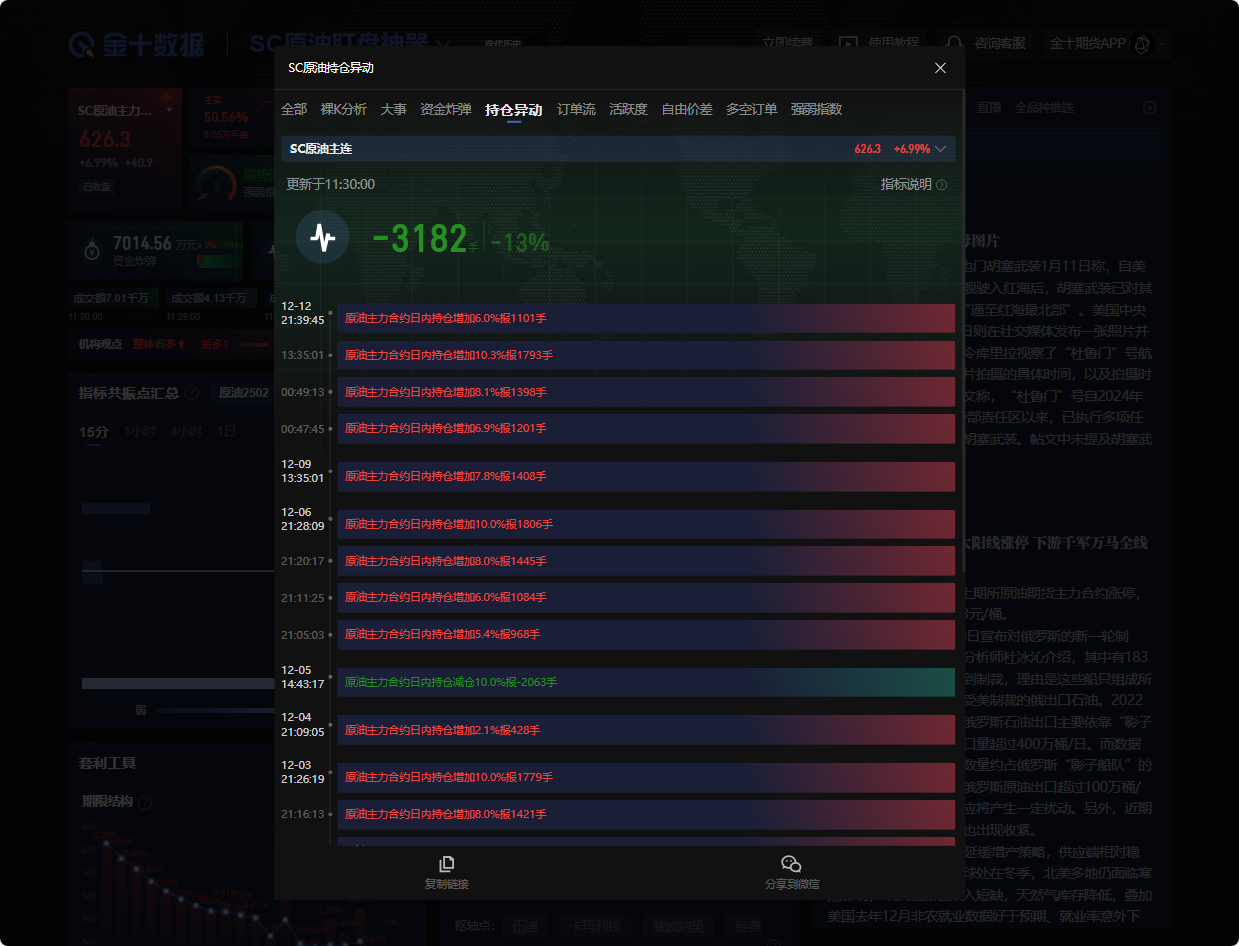Select the 1小时 timeframe tab
The height and width of the screenshot is (946, 1239).
tap(139, 431)
